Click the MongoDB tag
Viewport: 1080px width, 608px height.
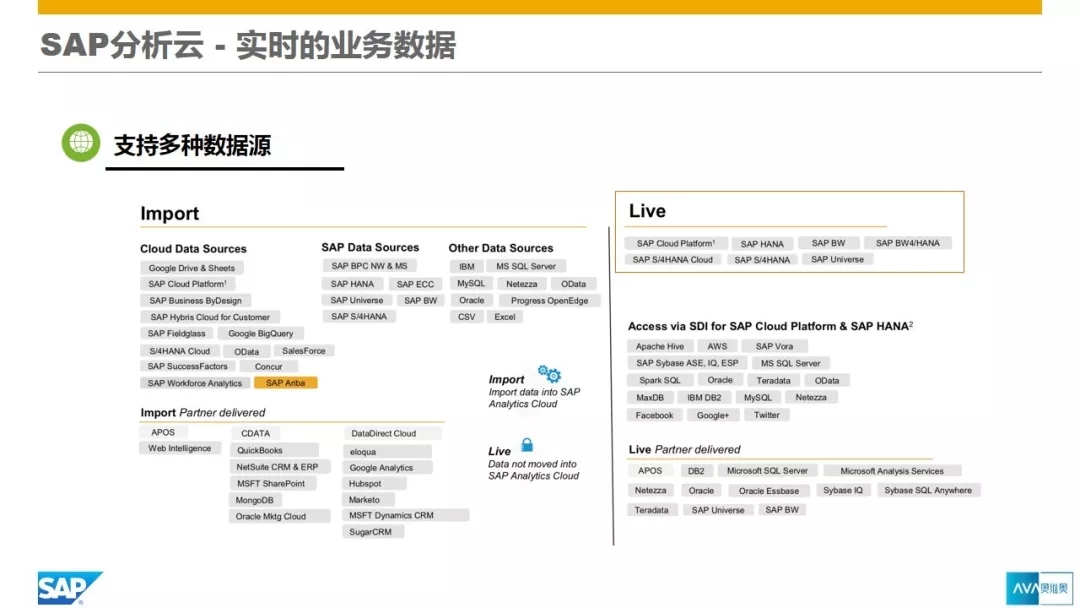[x=255, y=500]
